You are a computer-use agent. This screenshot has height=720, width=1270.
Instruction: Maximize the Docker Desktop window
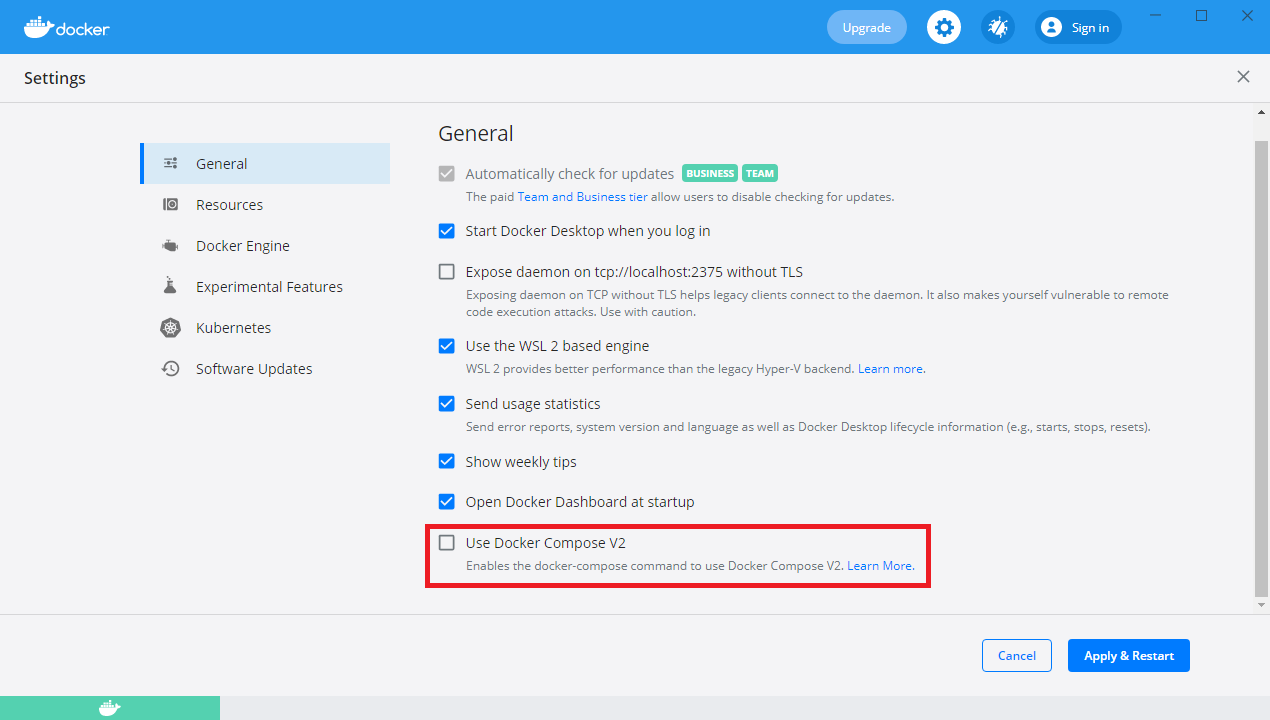click(1201, 15)
